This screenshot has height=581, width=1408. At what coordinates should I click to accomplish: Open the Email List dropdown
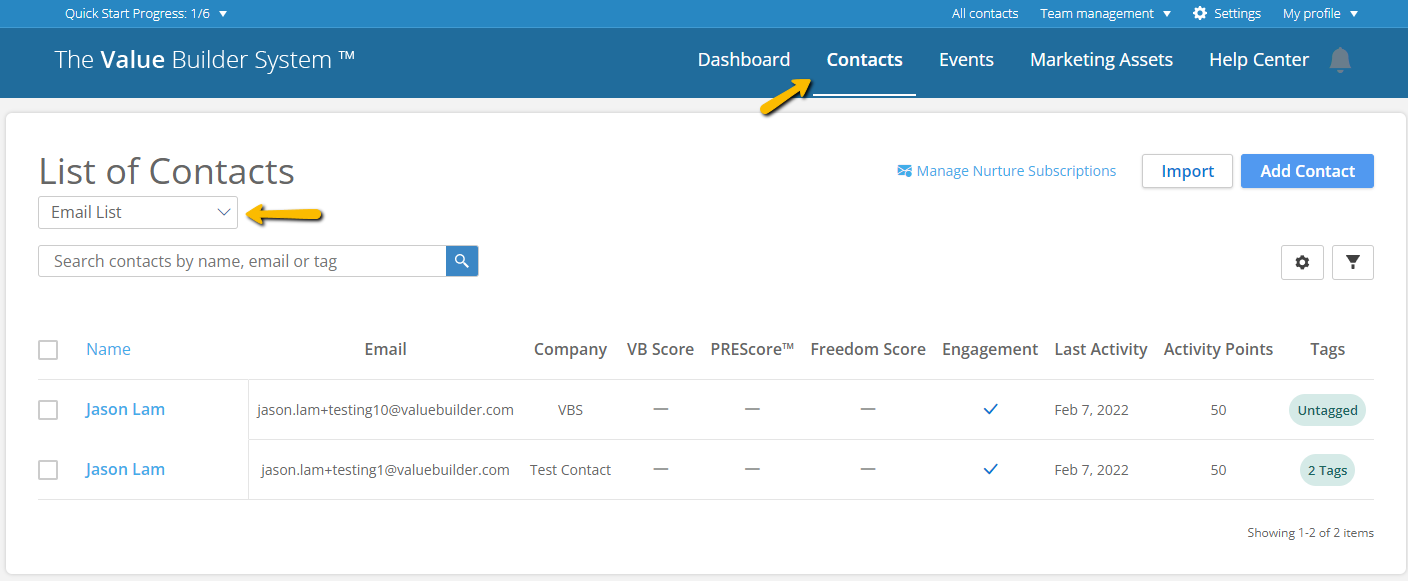point(138,212)
